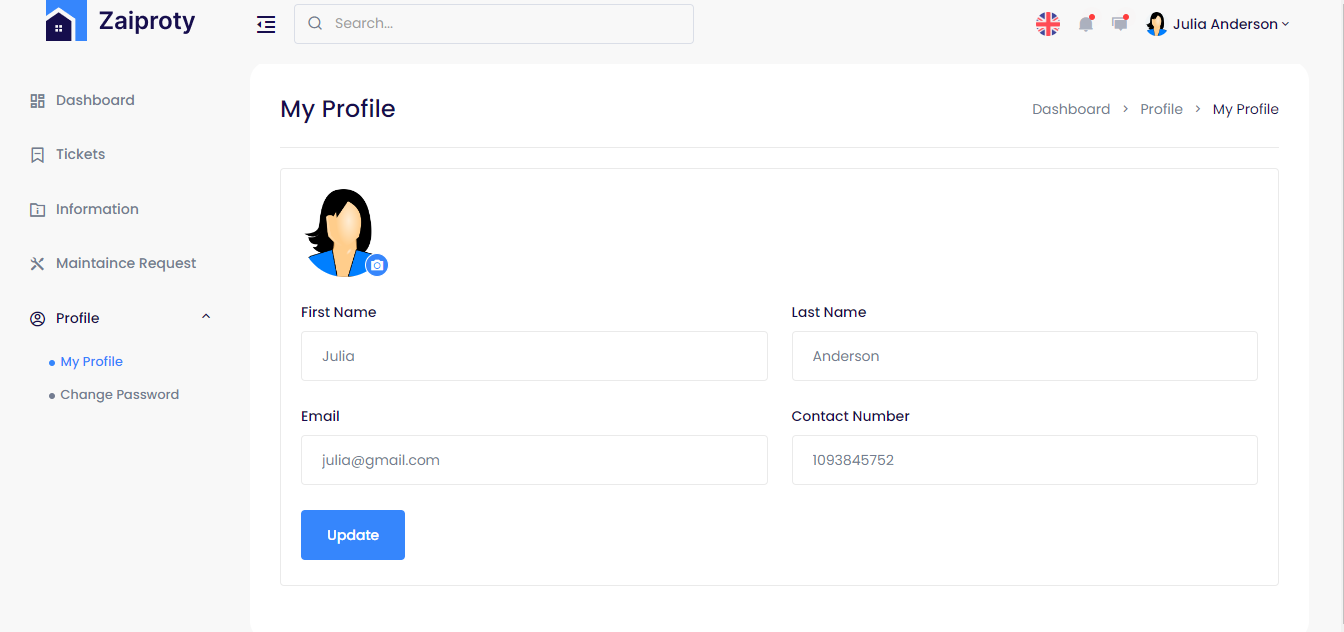Click the Dashboard grid icon in sidebar
The image size is (1344, 632).
pos(38,100)
